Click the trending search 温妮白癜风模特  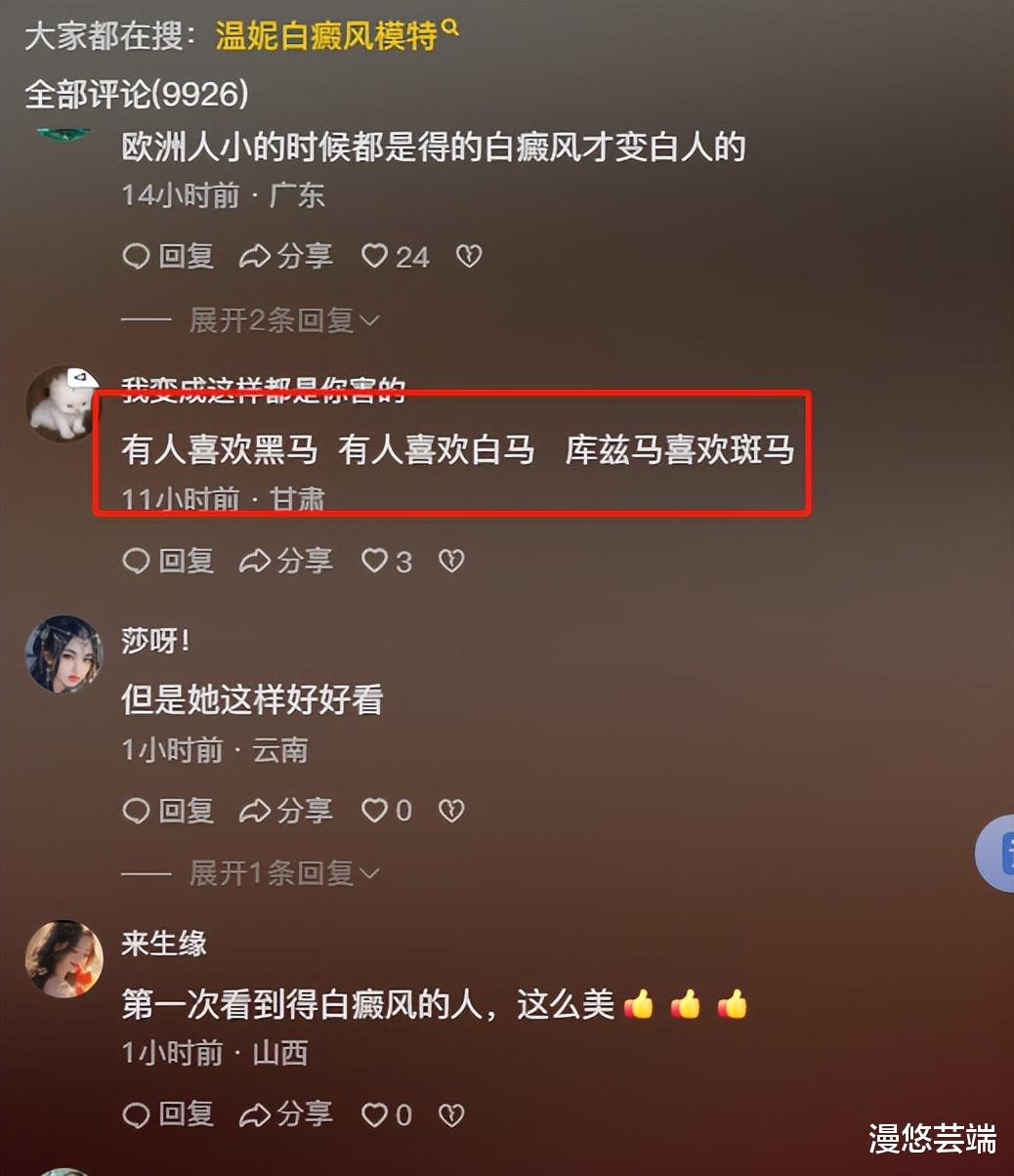(x=325, y=37)
